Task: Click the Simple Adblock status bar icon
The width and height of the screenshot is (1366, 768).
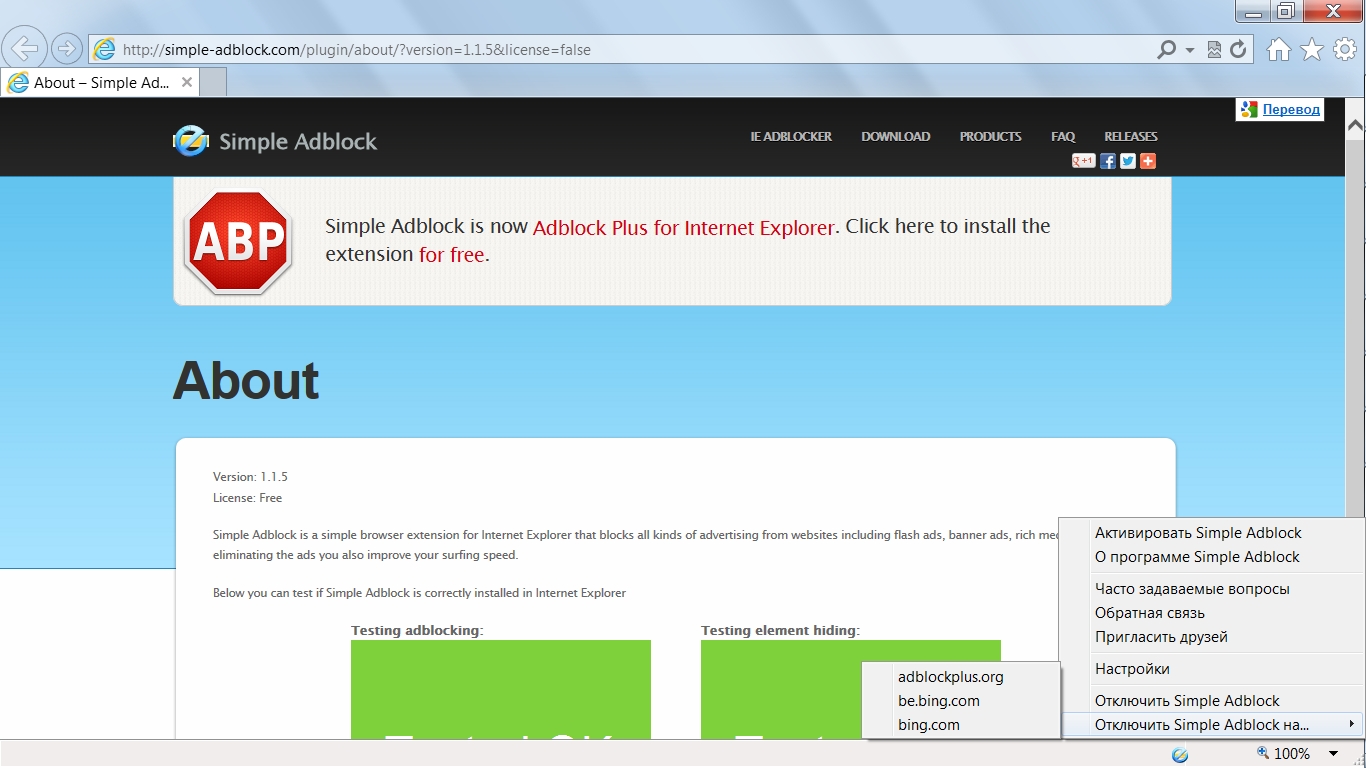Action: 1180,754
